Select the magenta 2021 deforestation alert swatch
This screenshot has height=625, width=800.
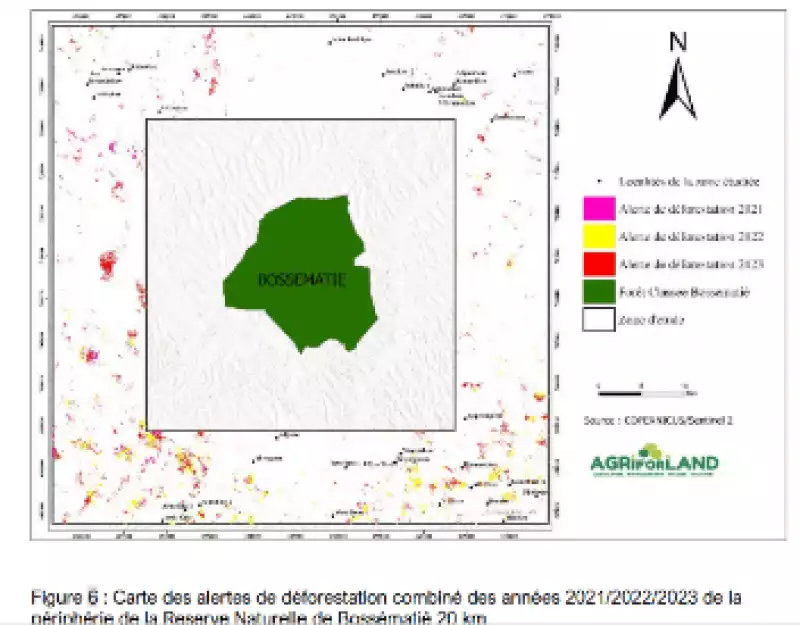click(x=599, y=209)
